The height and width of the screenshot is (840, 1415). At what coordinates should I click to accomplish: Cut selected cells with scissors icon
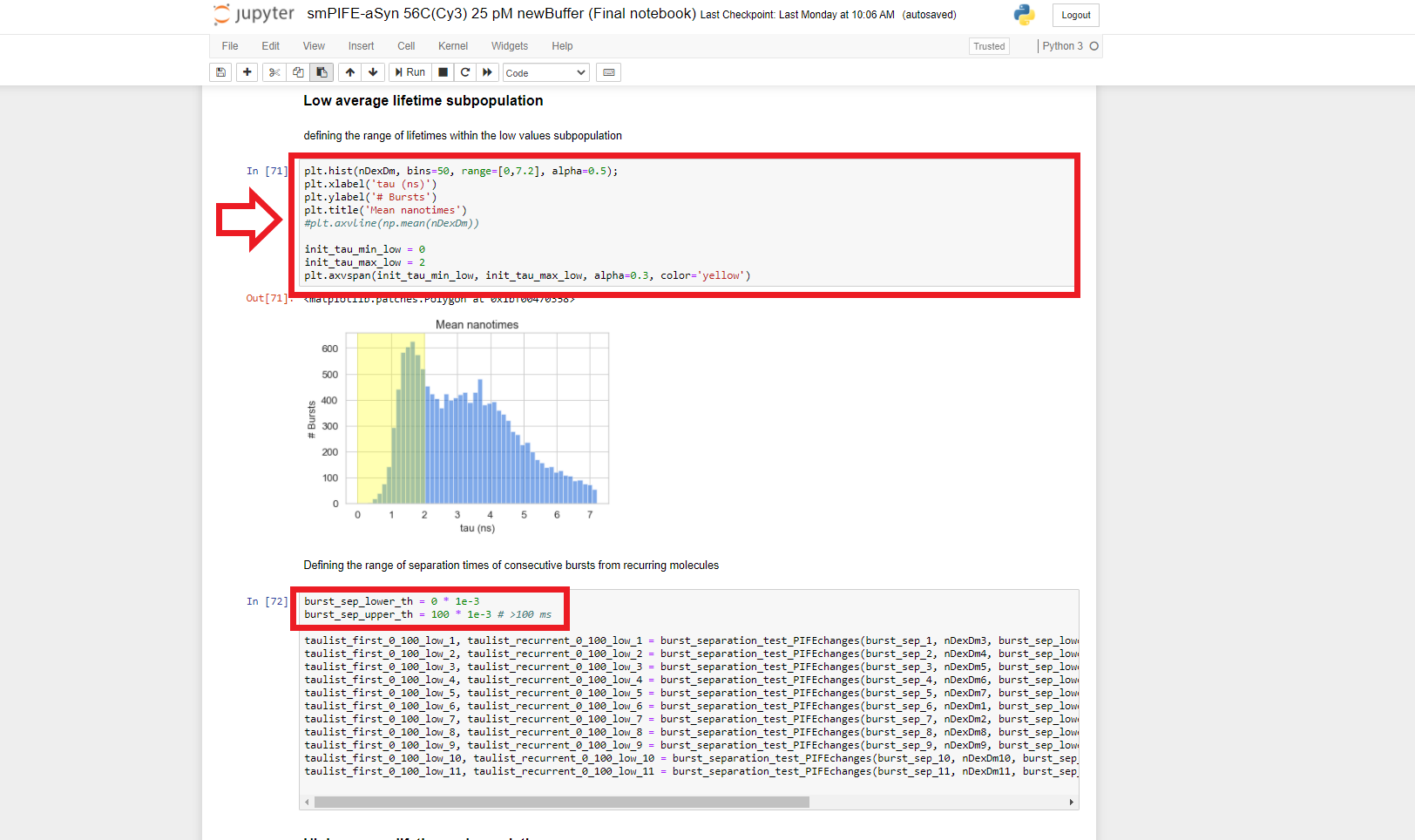[x=274, y=72]
